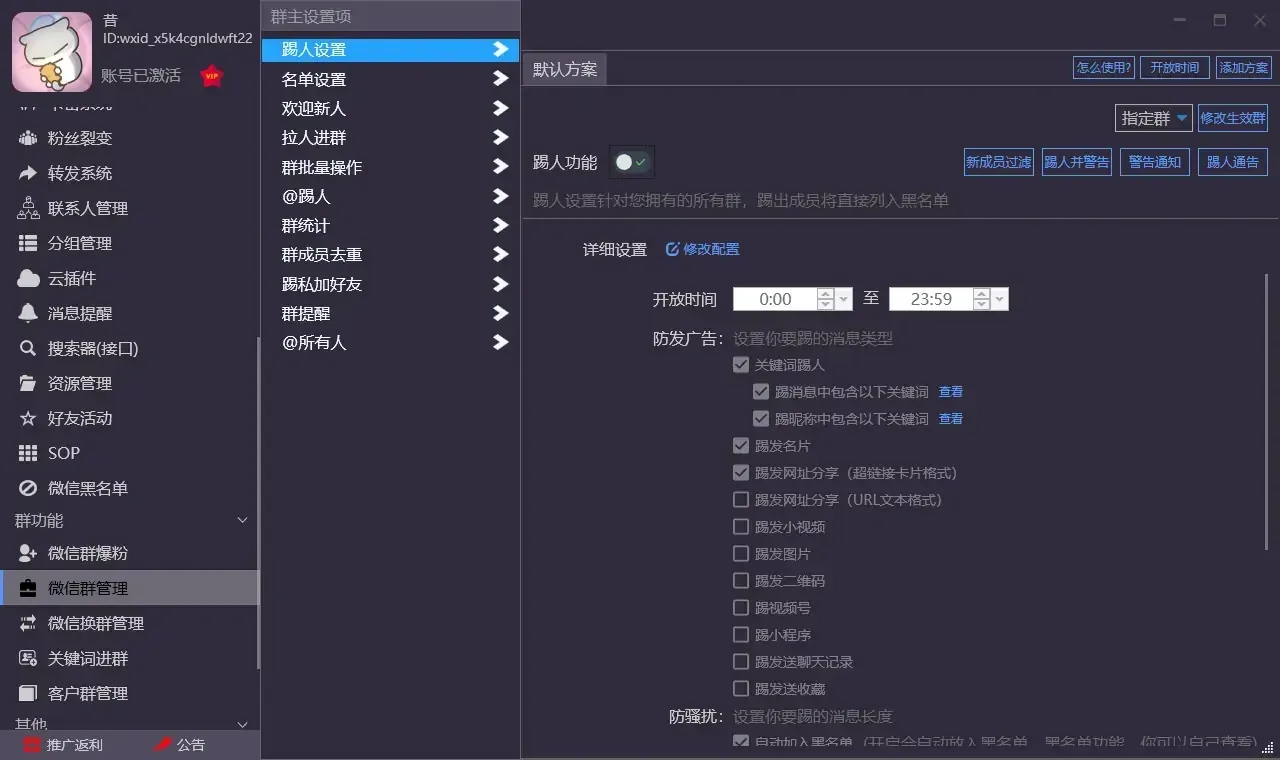This screenshot has width=1280, height=760.
Task: Click the 踢人通告 button
Action: click(1233, 162)
